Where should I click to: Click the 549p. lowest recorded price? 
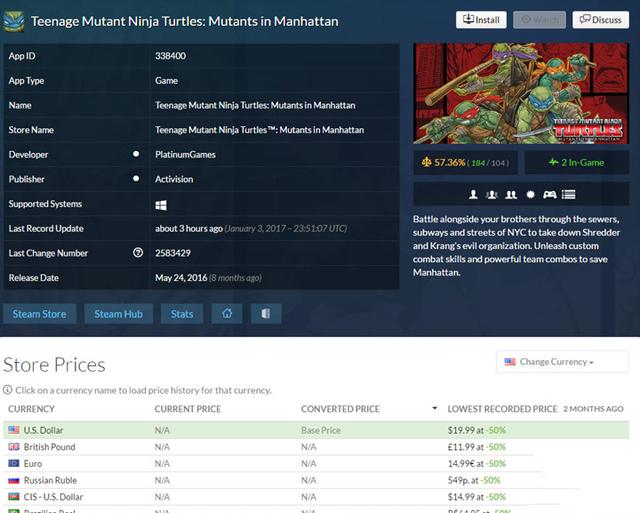(x=458, y=480)
